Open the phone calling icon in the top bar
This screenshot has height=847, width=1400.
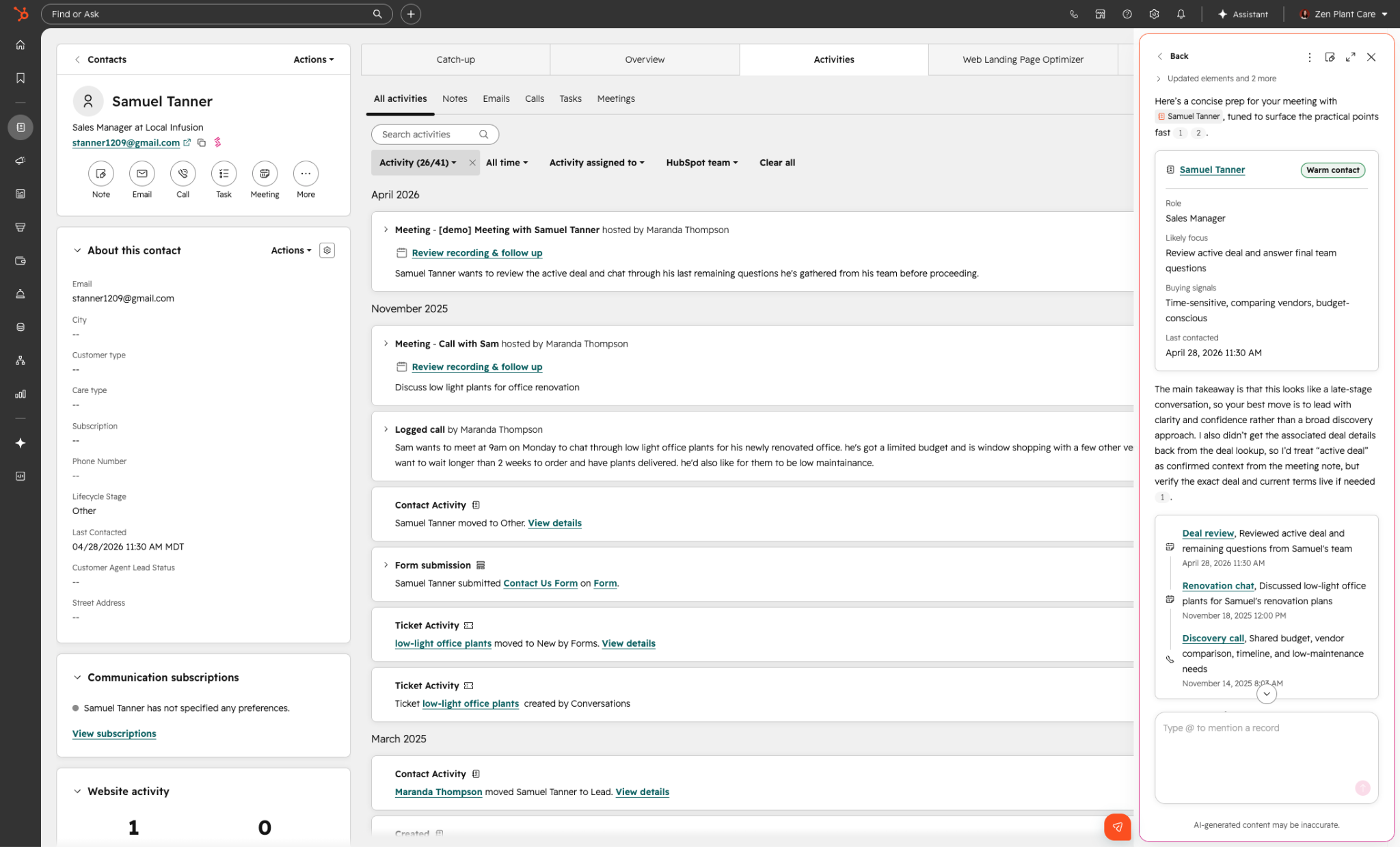1074,14
